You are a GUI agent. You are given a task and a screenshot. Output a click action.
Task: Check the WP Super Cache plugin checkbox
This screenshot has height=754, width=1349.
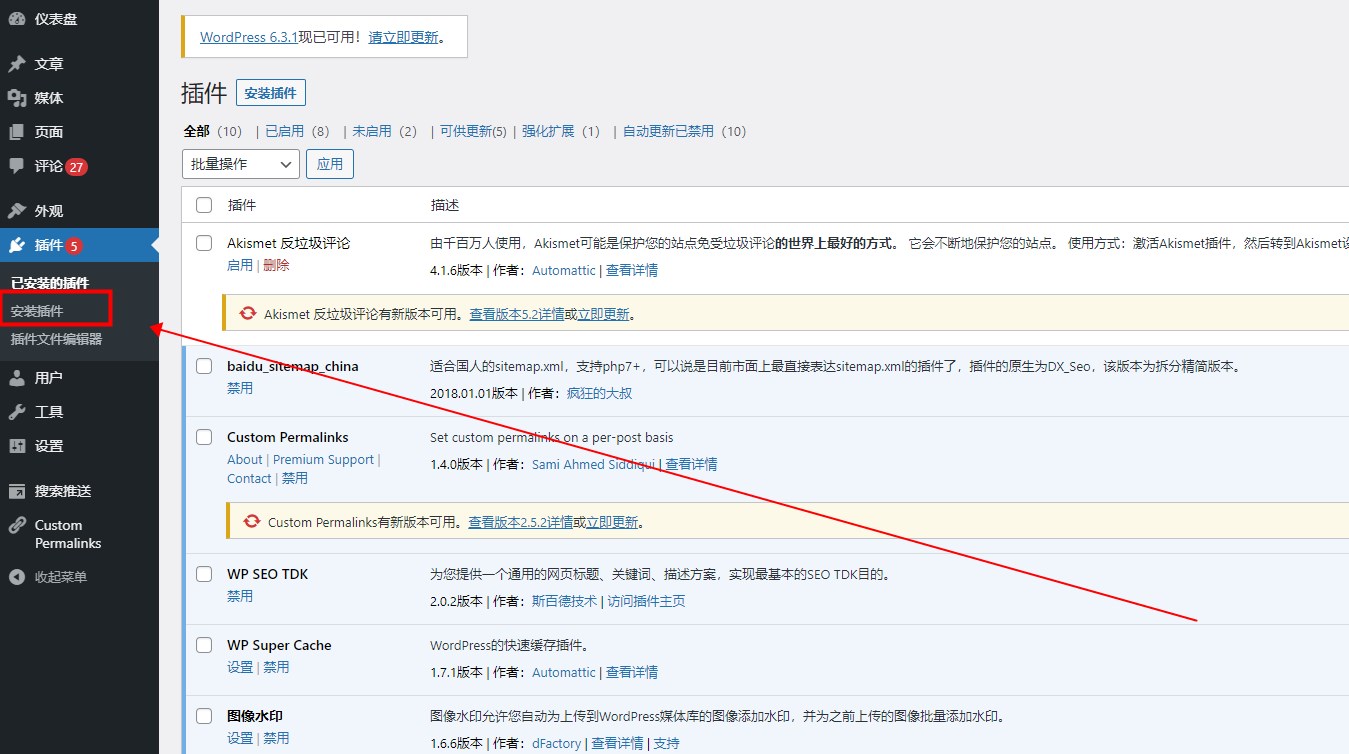(204, 645)
